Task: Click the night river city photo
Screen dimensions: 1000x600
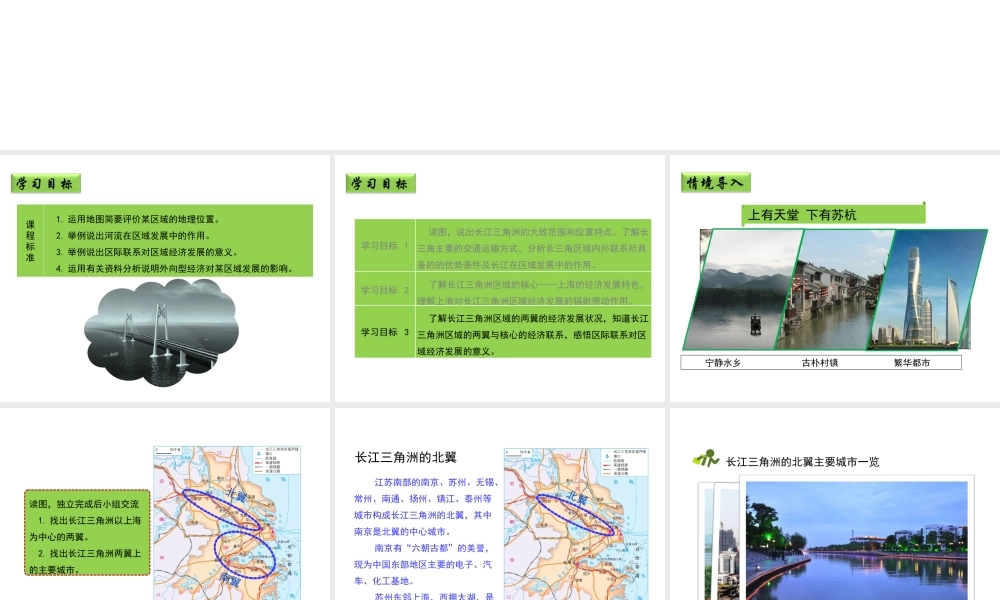Action: coord(857,541)
